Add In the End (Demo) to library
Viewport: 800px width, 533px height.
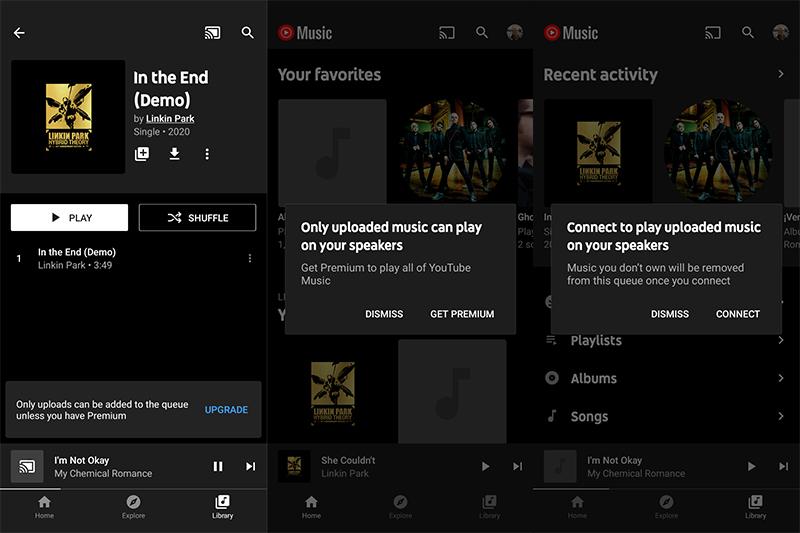[142, 154]
